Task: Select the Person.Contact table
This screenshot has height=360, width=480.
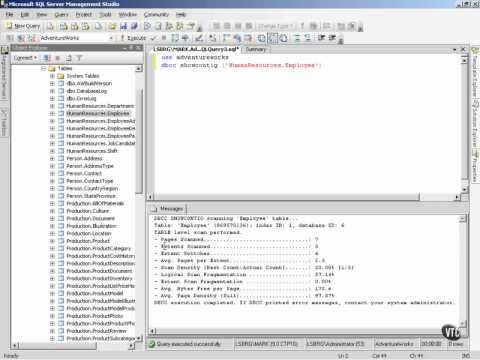Action: point(84,174)
